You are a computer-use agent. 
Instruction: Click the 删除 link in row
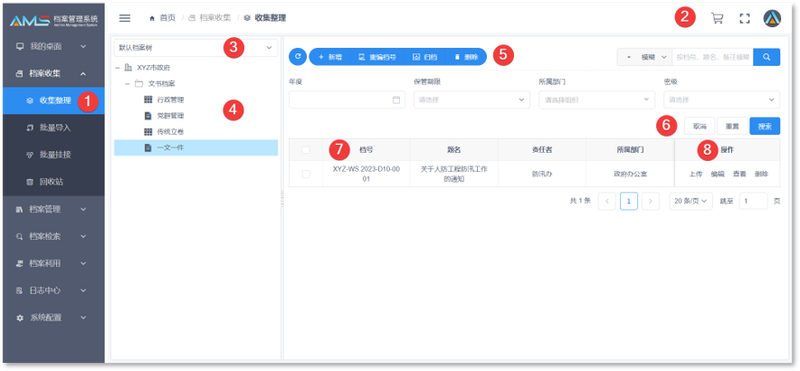tap(761, 174)
